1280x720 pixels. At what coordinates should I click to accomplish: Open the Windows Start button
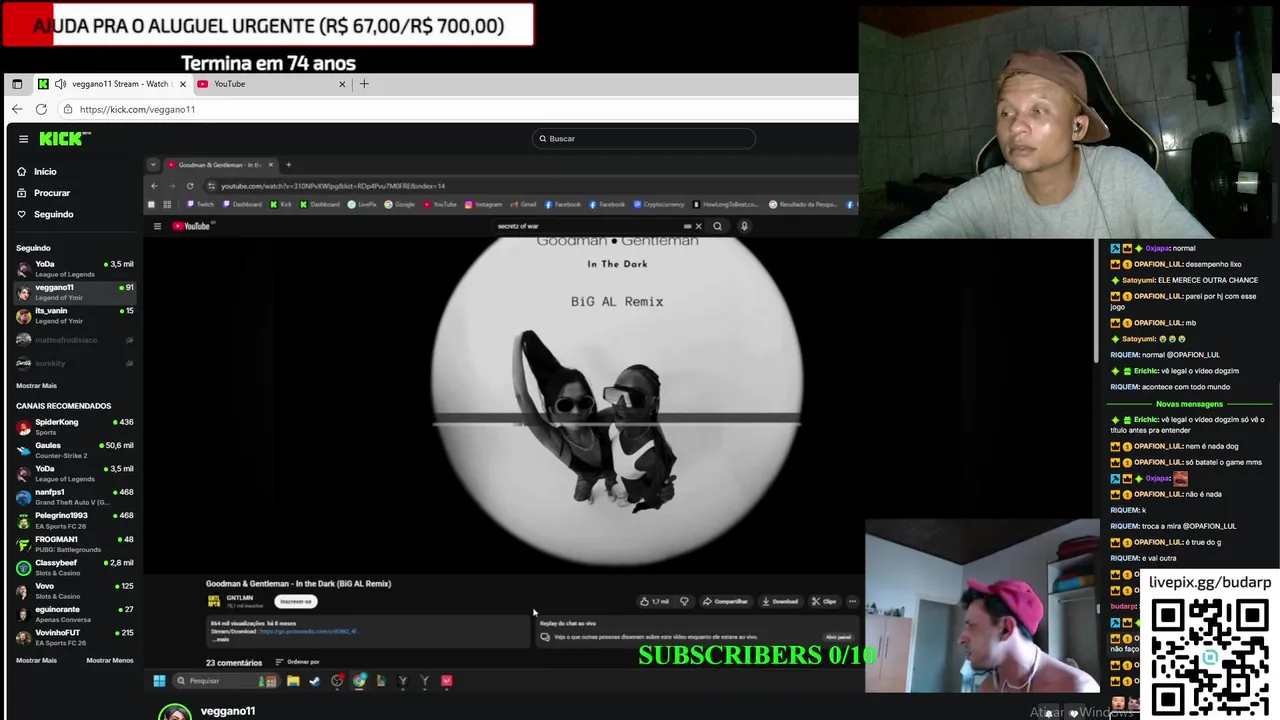coord(159,681)
